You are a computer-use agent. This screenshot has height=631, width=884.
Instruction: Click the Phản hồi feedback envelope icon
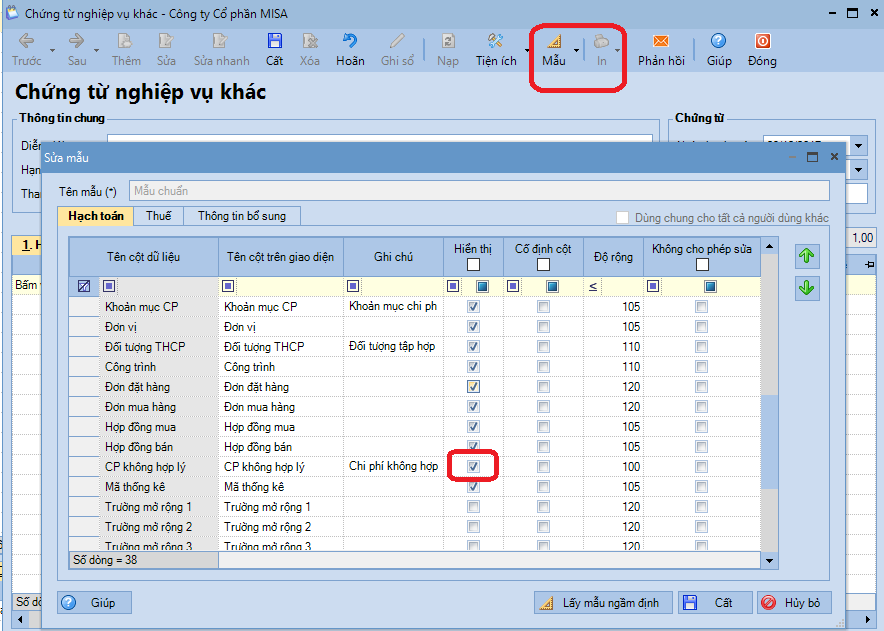point(661,42)
